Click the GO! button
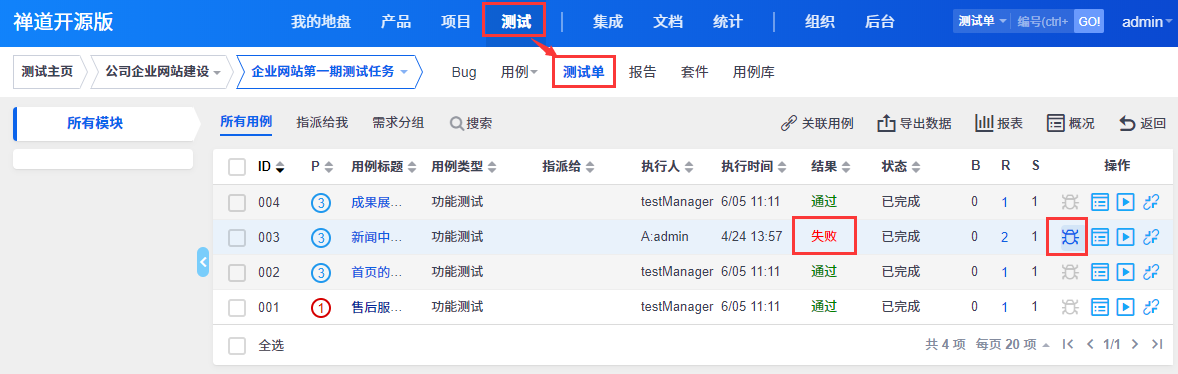The width and height of the screenshot is (1178, 374). [x=1089, y=22]
